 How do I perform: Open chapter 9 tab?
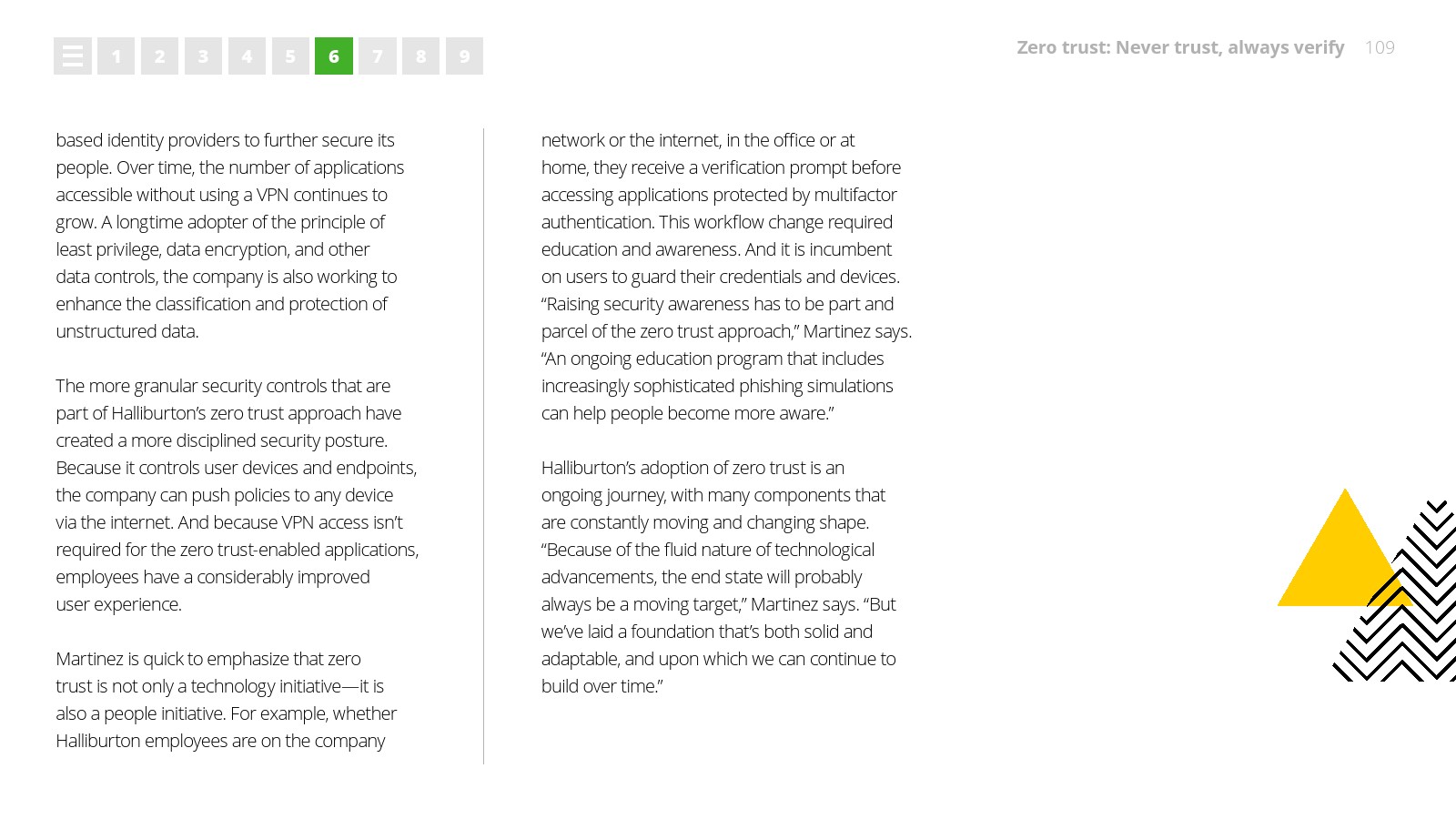point(464,56)
